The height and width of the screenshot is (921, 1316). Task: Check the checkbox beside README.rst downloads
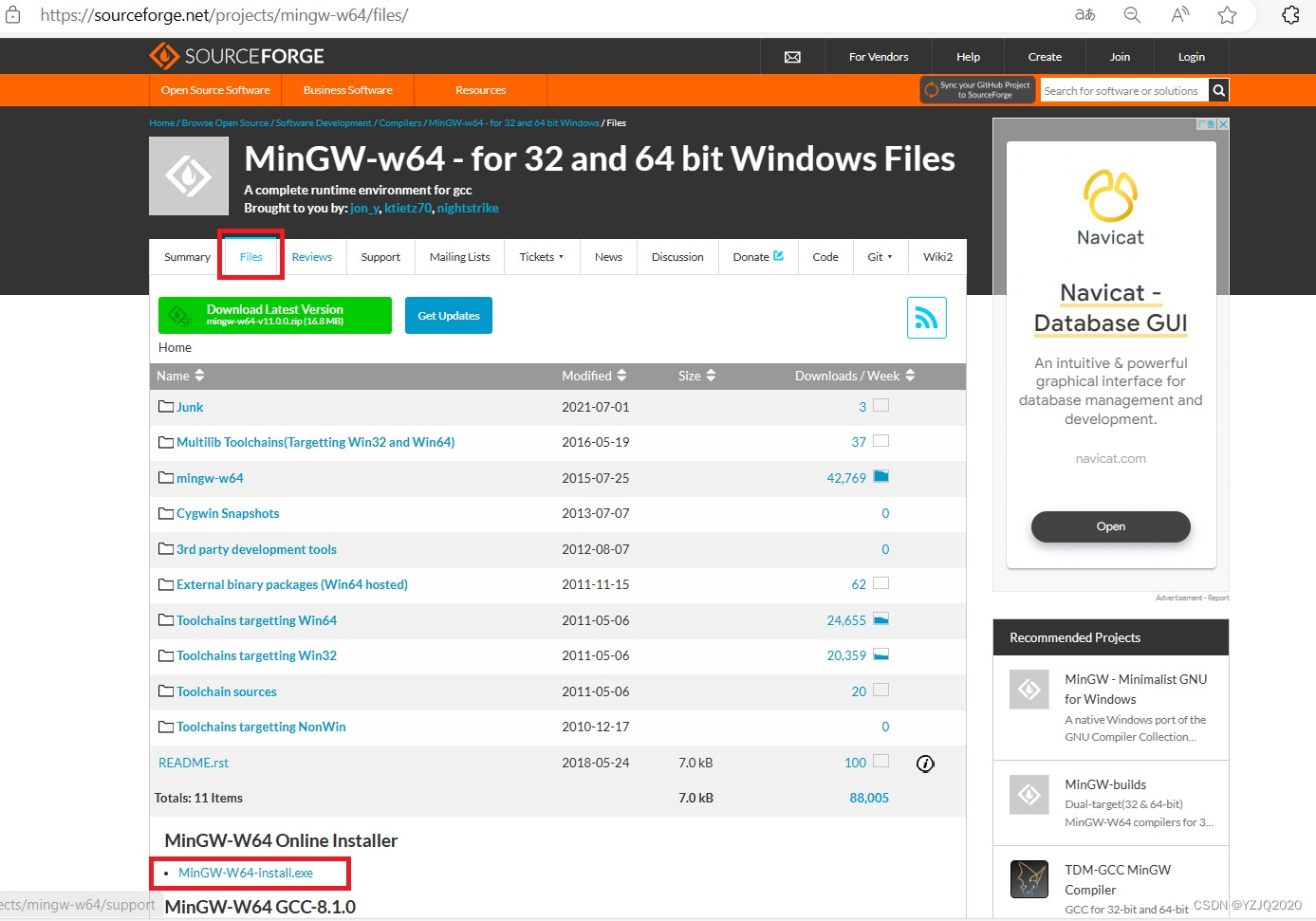[x=880, y=762]
